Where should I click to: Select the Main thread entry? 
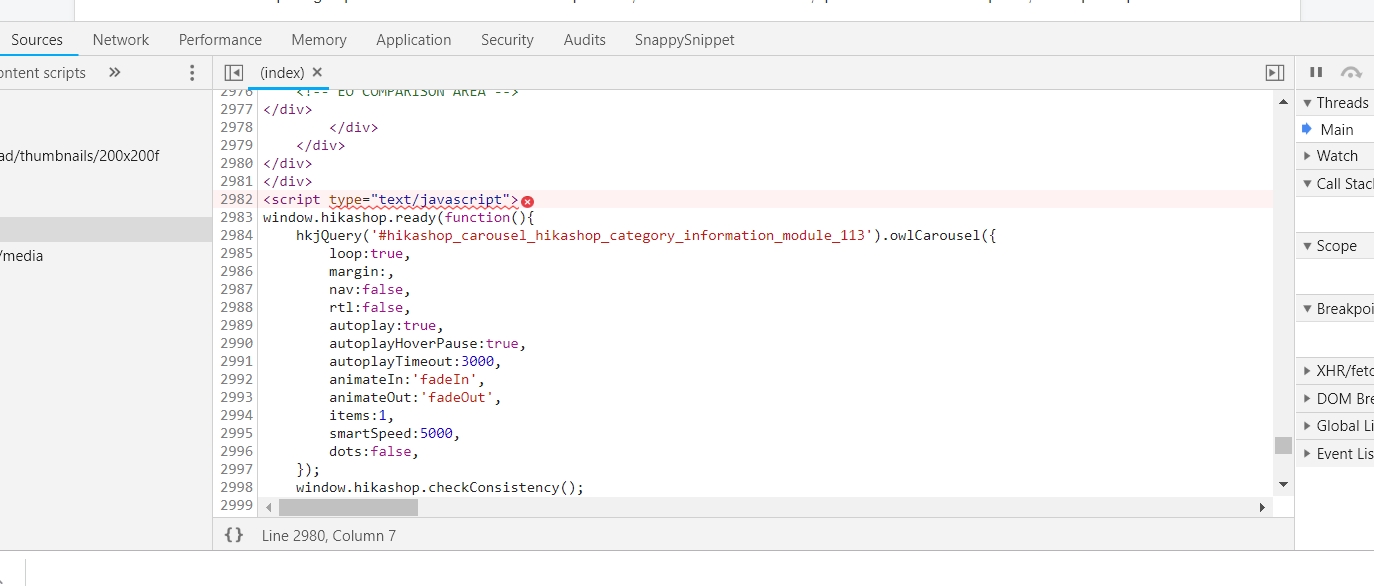tap(1336, 129)
